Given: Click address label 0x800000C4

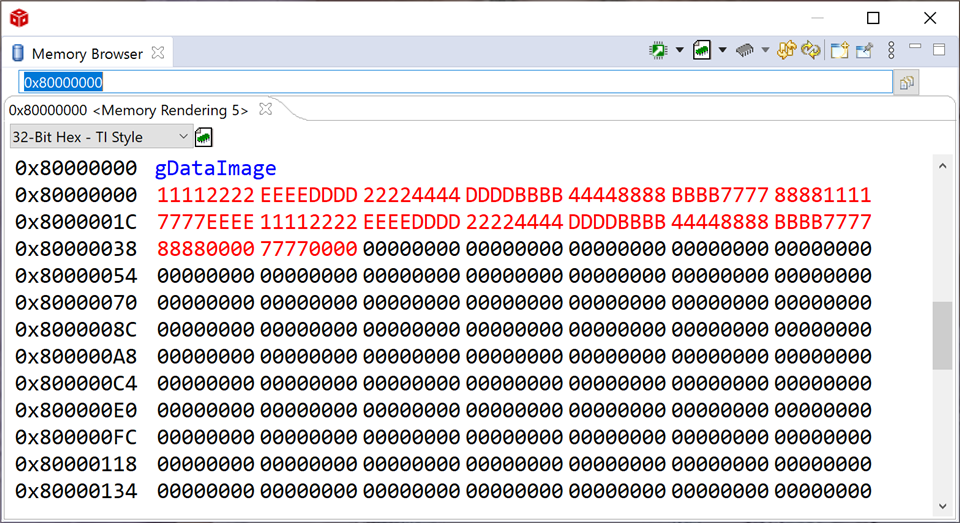Looking at the screenshot, I should click(x=76, y=383).
